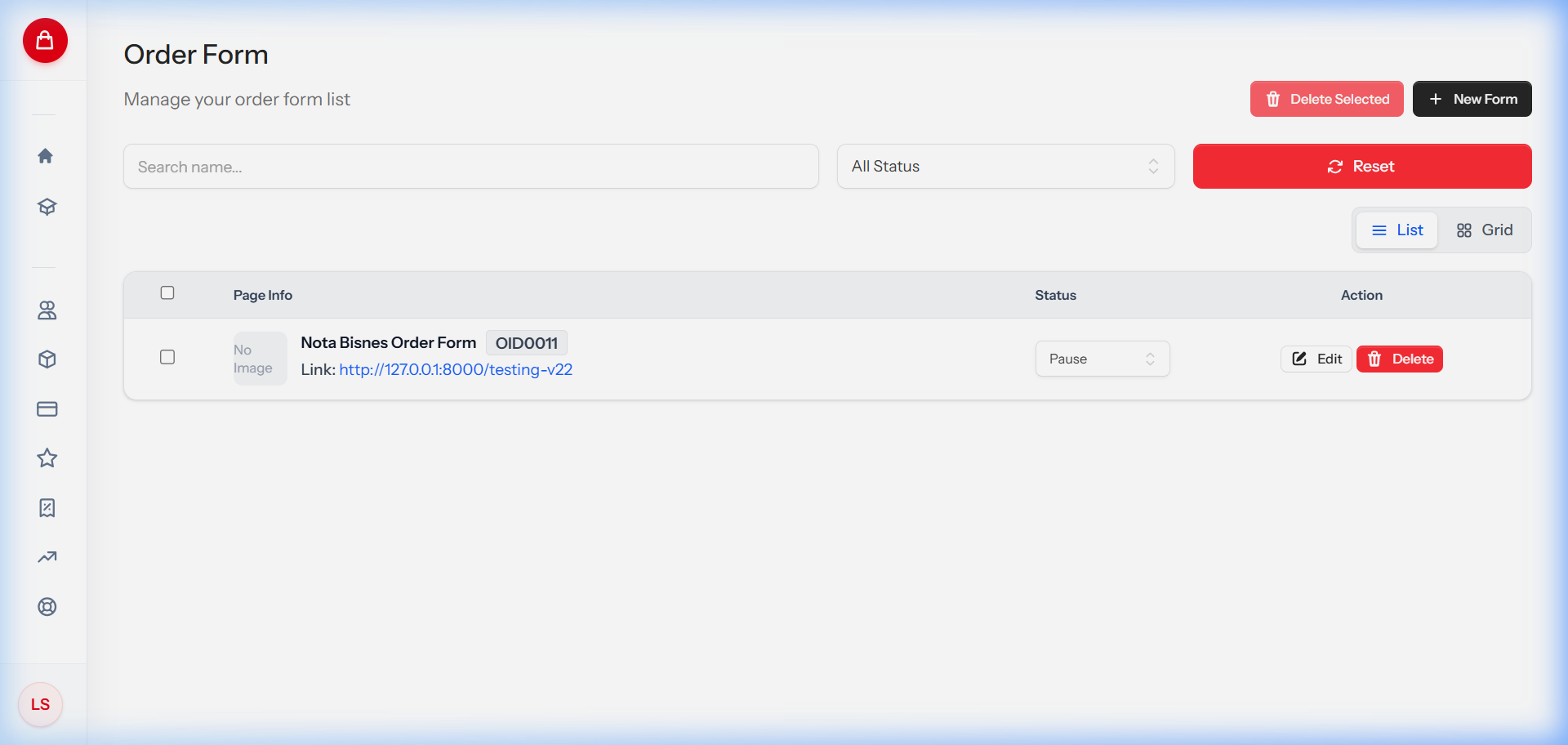The image size is (1568, 745).
Task: Open the credit card sidebar icon
Action: click(x=47, y=409)
